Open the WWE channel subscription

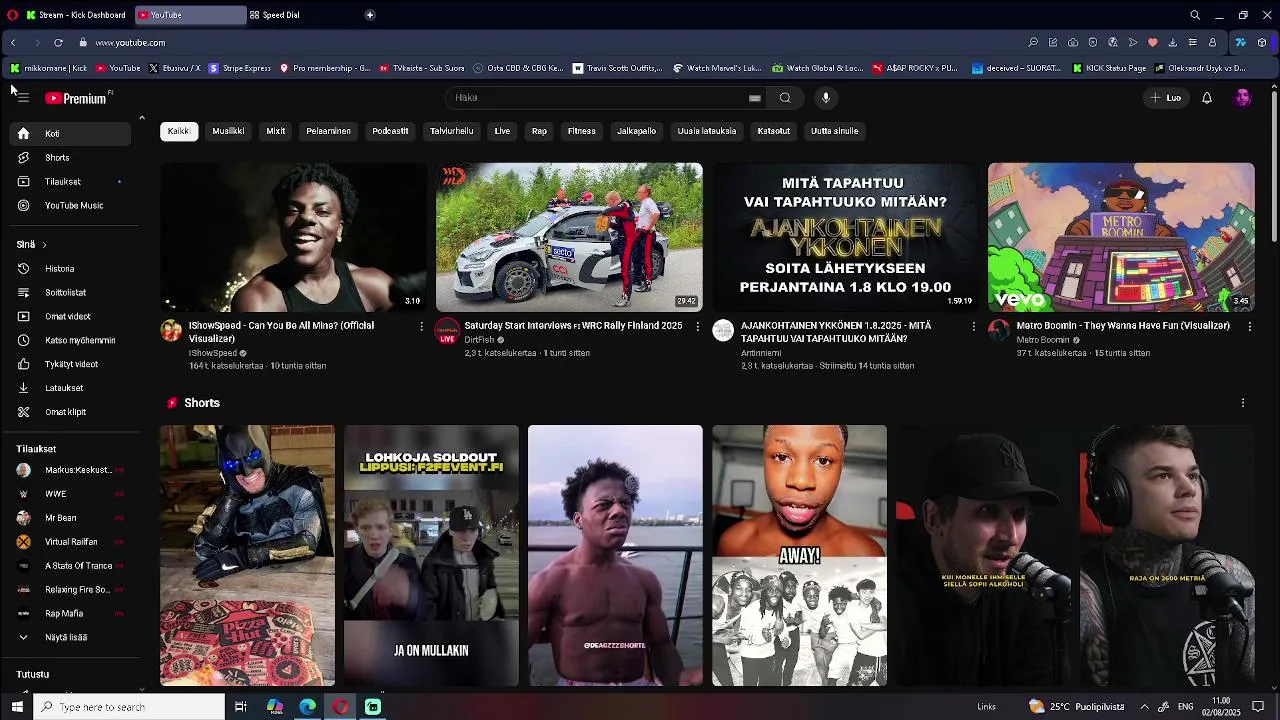[70, 494]
